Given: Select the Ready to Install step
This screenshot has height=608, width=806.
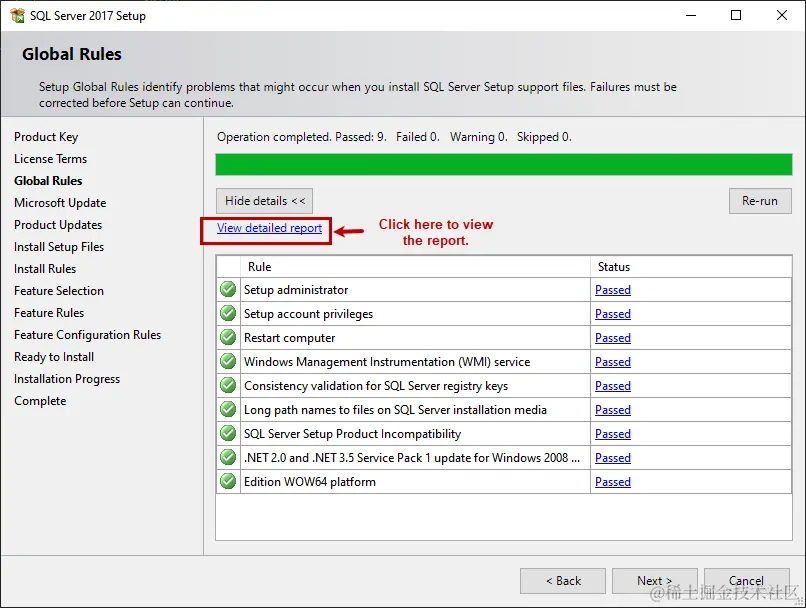Looking at the screenshot, I should pos(54,357).
